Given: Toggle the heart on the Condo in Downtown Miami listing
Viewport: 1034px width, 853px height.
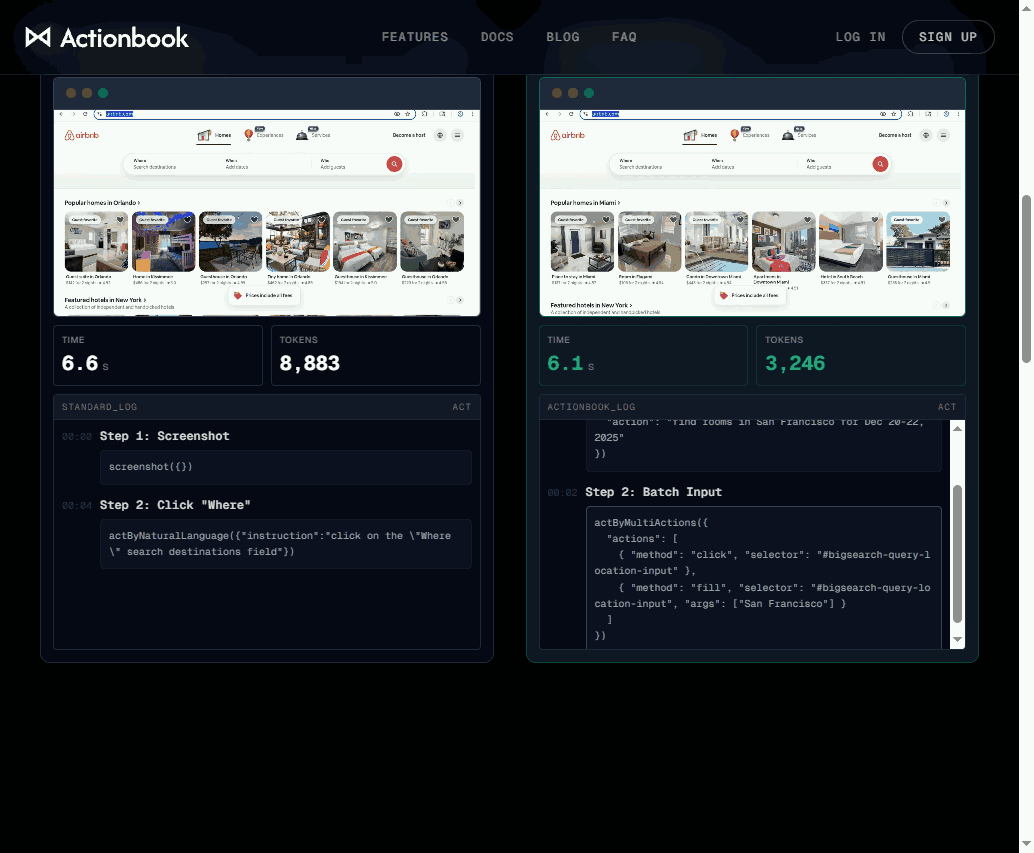Looking at the screenshot, I should pyautogui.click(x=741, y=220).
